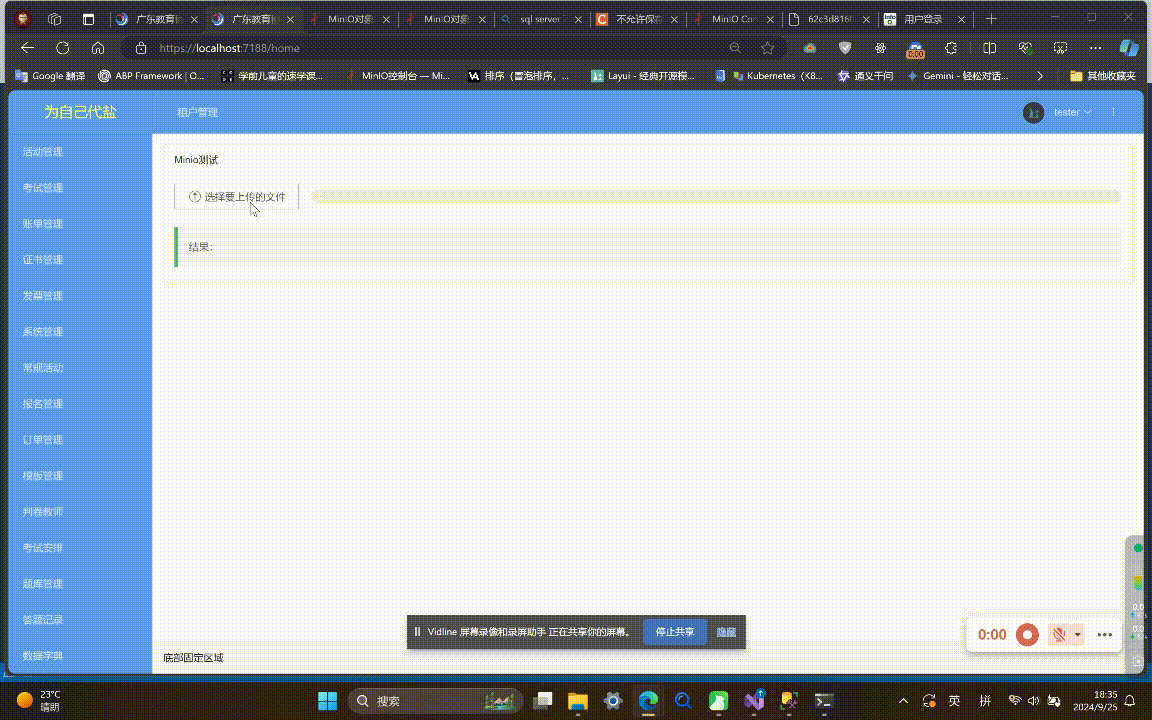Add a new browser tab
The height and width of the screenshot is (720, 1152).
pos(991,19)
